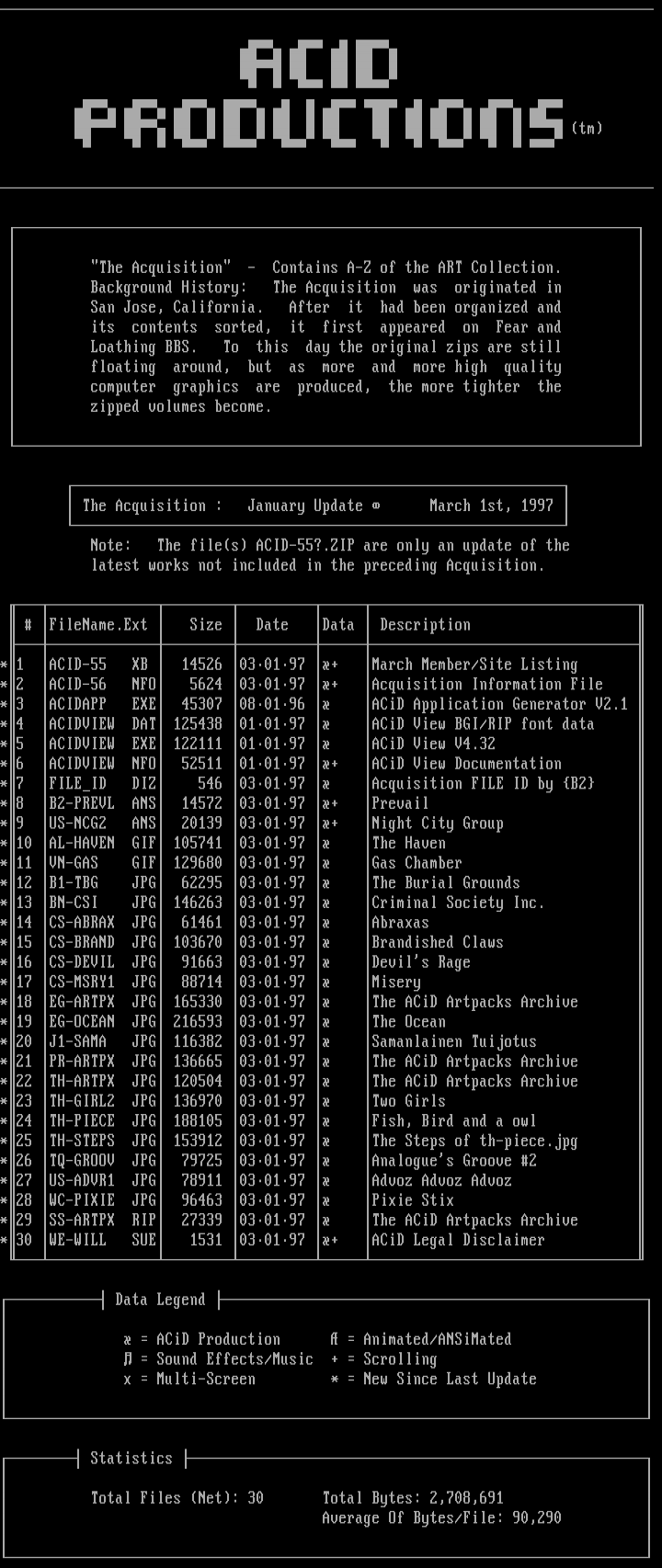Click the New Since Last Update asterisk
662x1568 pixels.
(335, 1380)
